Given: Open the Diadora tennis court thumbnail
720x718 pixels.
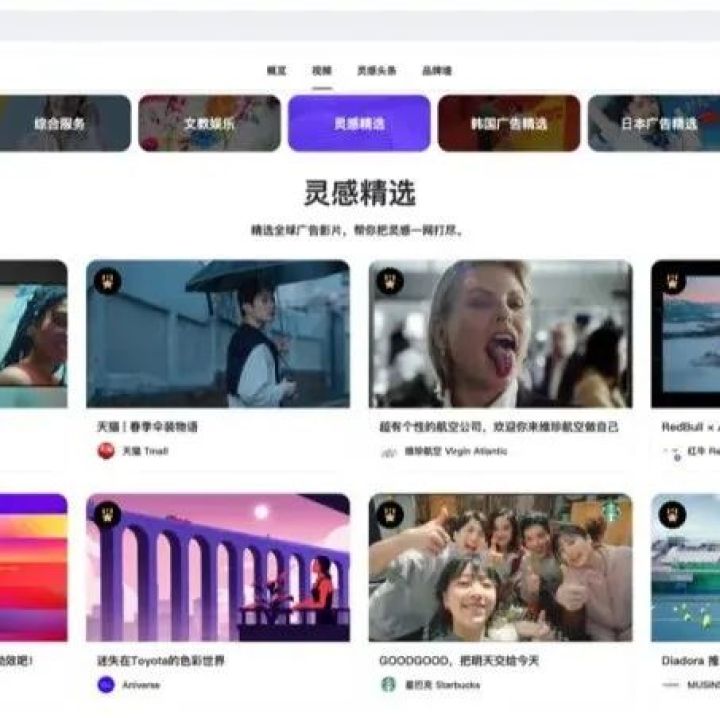Looking at the screenshot, I should click(x=686, y=567).
